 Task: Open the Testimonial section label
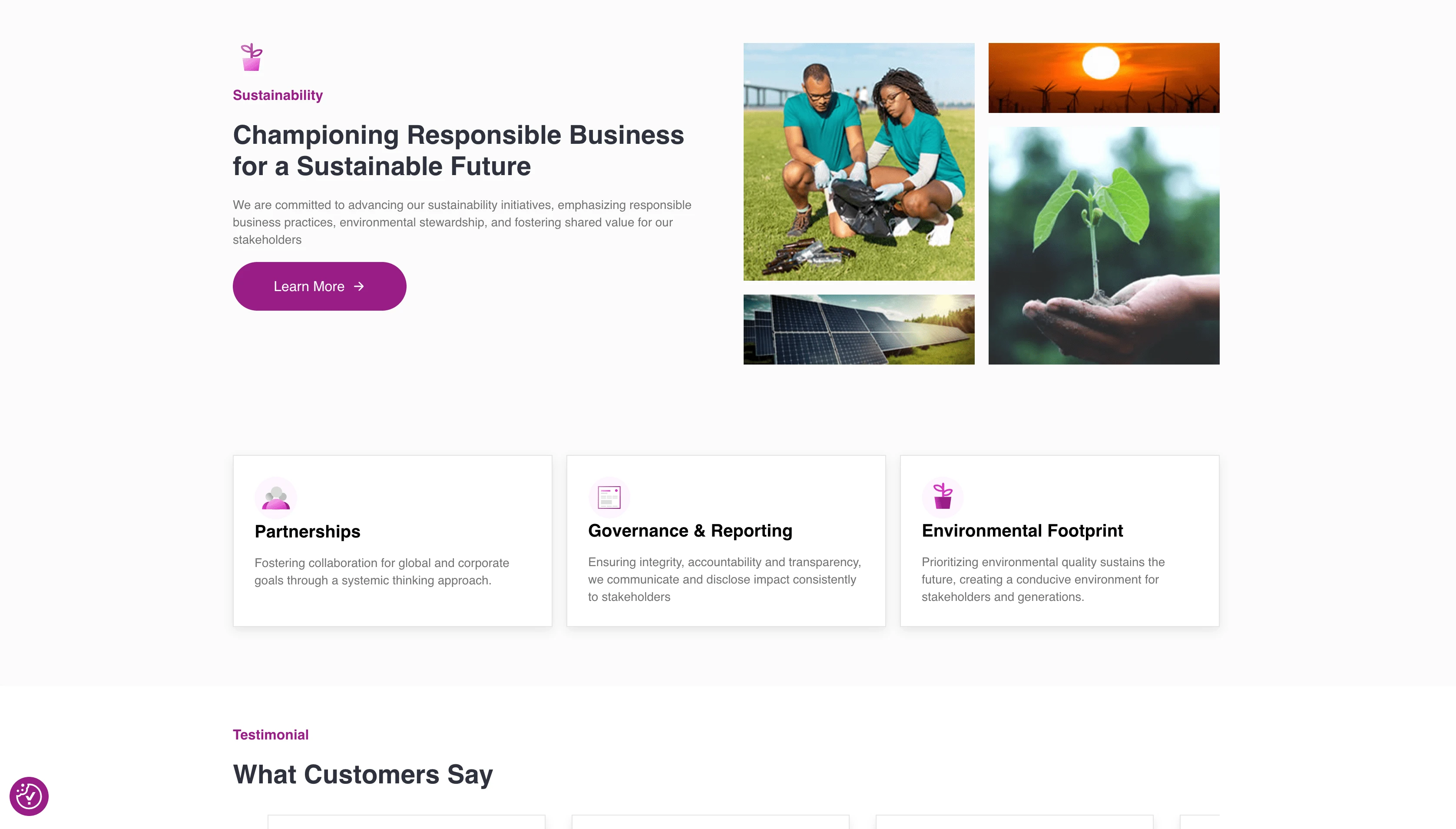(x=270, y=734)
